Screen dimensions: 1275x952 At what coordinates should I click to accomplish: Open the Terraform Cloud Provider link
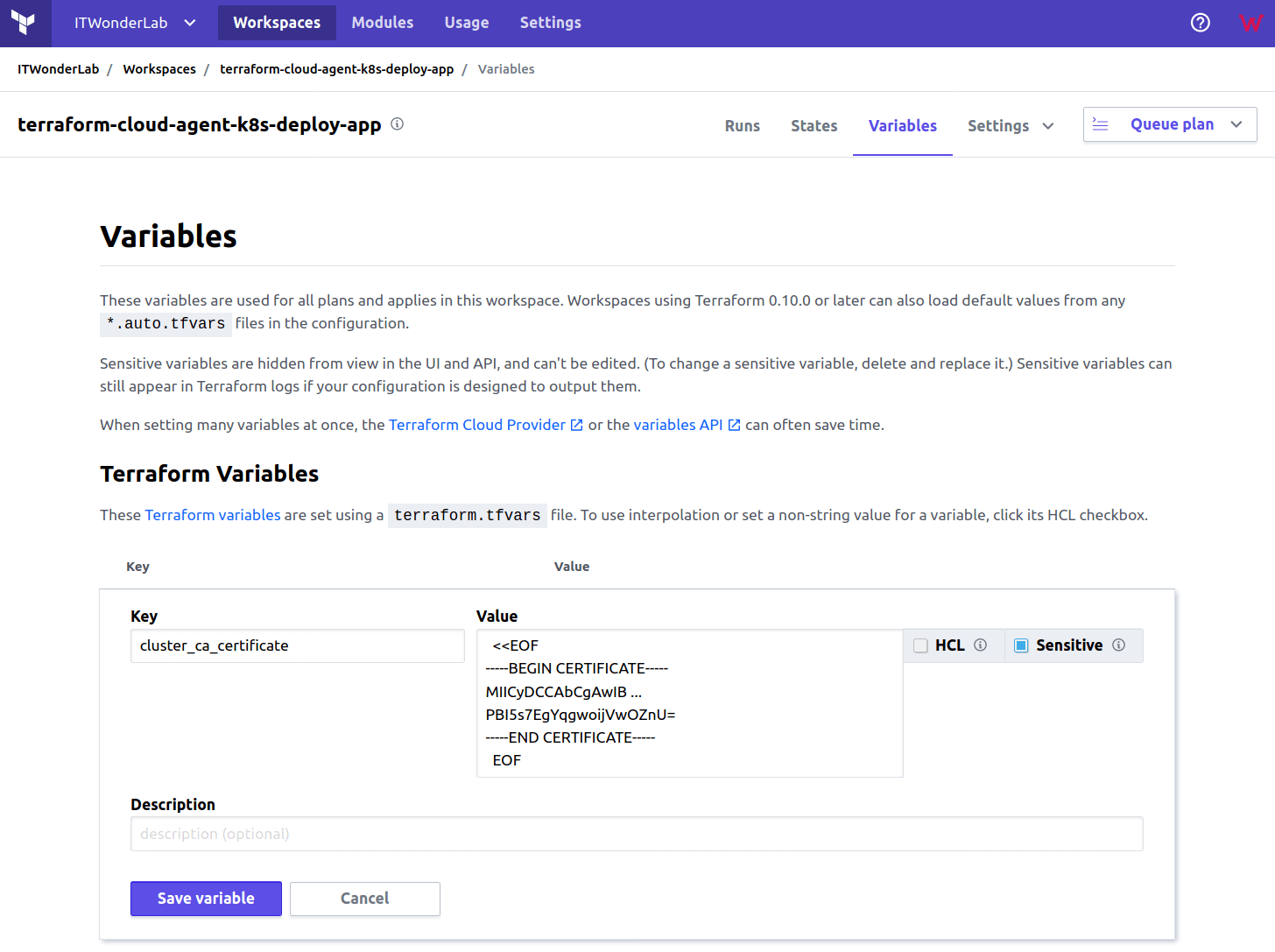pos(477,425)
